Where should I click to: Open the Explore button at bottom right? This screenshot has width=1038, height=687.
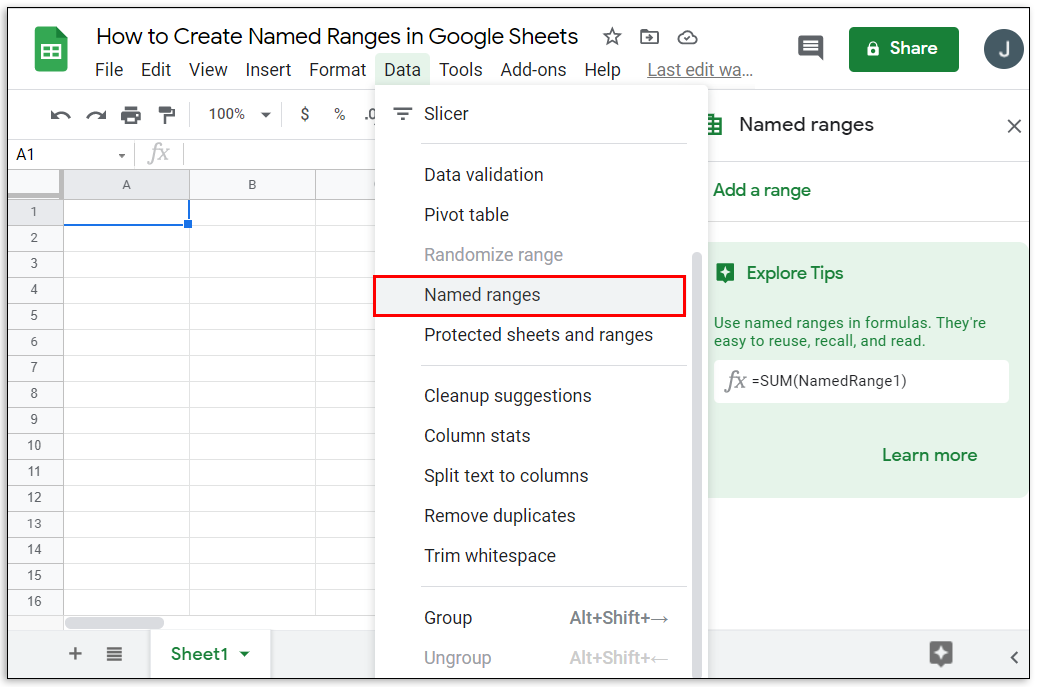pyautogui.click(x=940, y=654)
